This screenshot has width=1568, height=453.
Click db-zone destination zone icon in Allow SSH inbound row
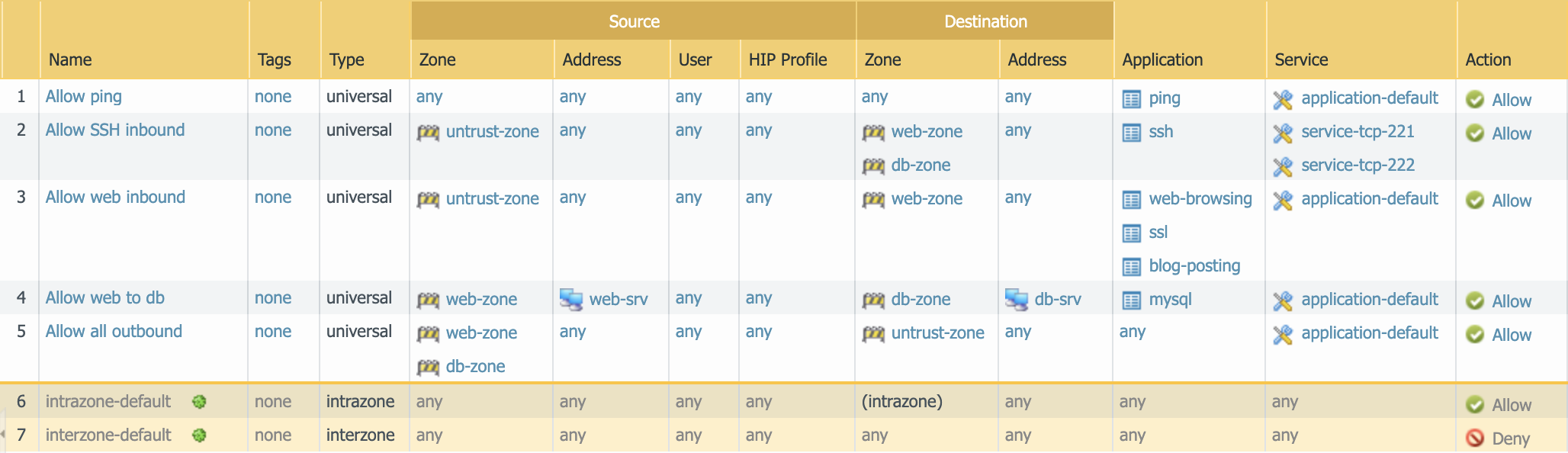click(x=873, y=166)
